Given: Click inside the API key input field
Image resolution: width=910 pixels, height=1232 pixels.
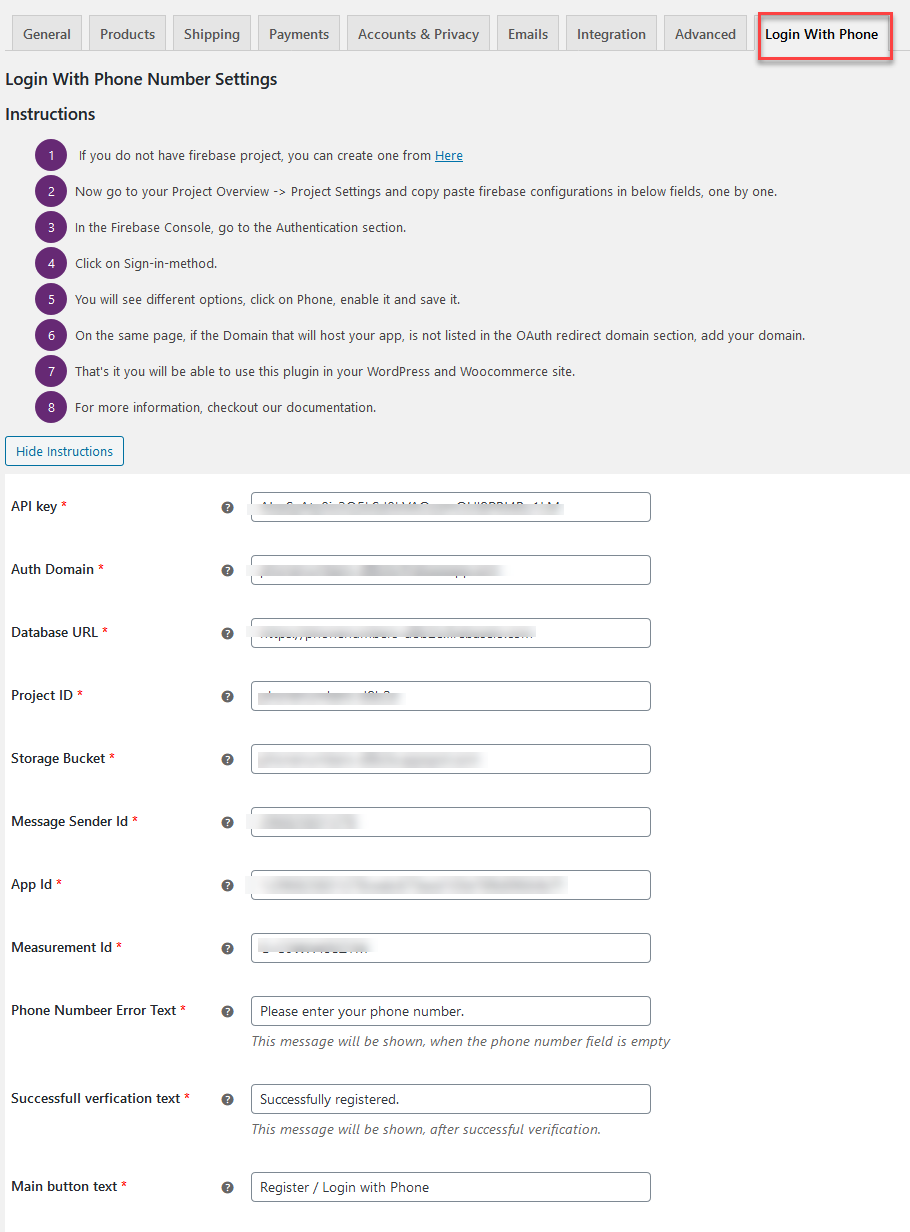Looking at the screenshot, I should (x=450, y=507).
